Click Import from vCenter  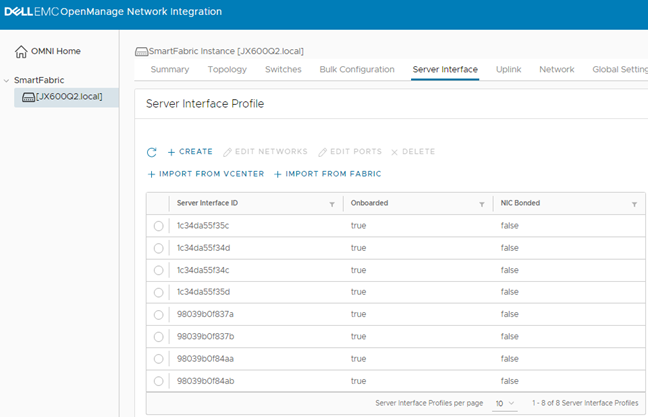coord(205,174)
